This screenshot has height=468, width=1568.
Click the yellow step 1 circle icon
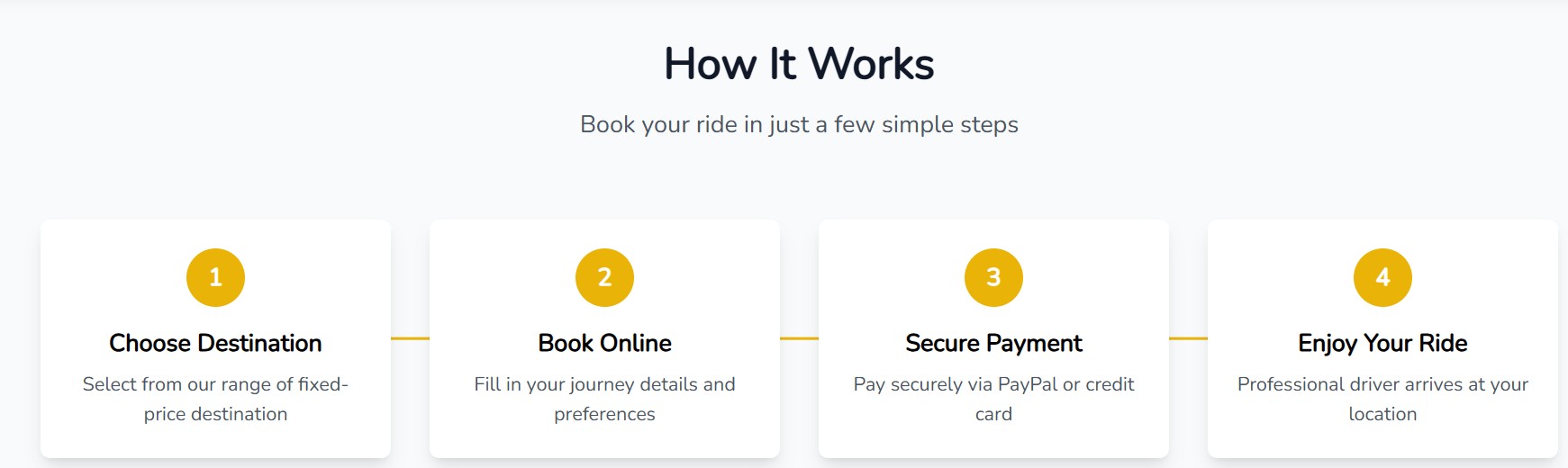coord(215,277)
